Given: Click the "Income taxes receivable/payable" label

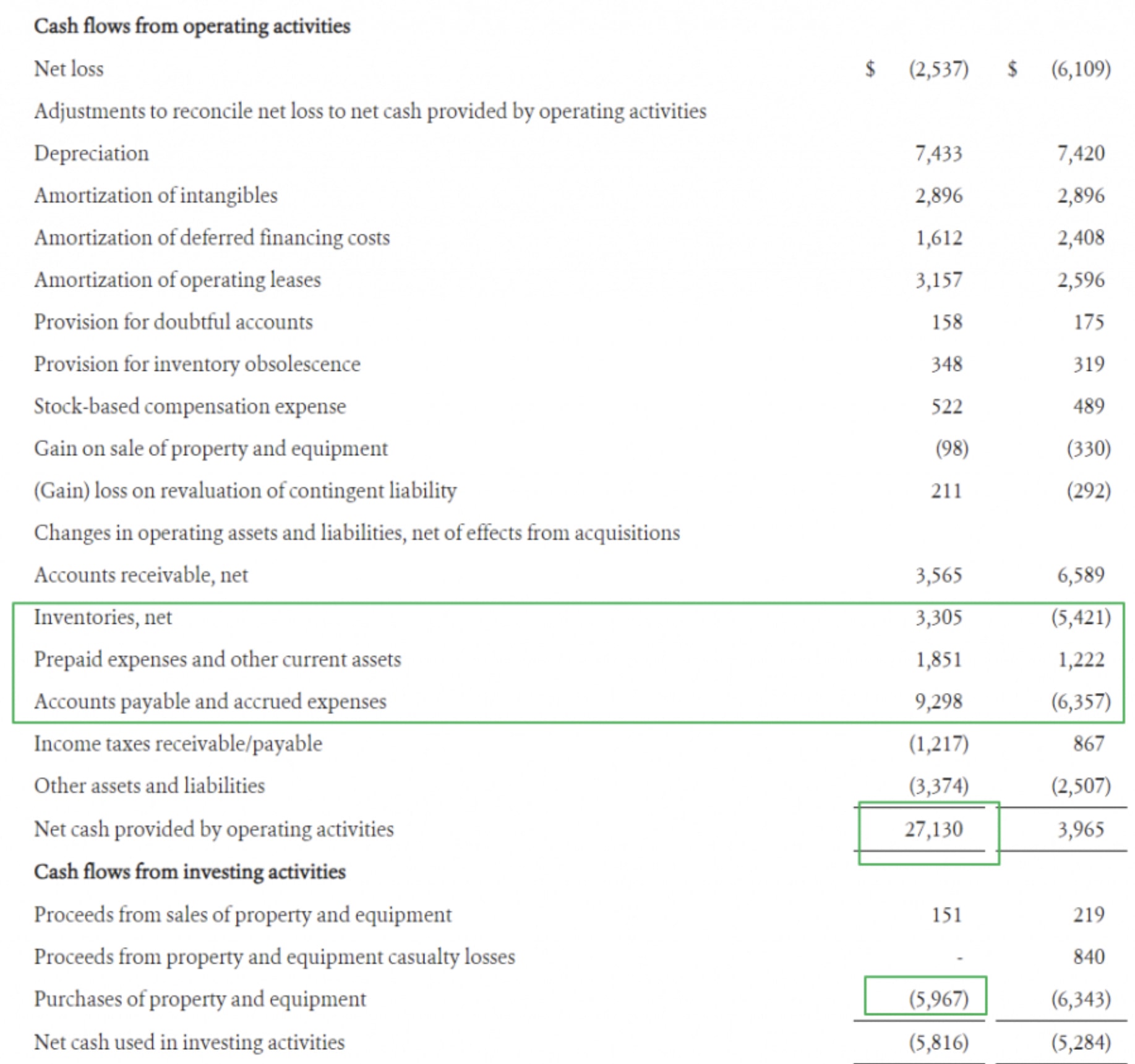Looking at the screenshot, I should pyautogui.click(x=178, y=744).
